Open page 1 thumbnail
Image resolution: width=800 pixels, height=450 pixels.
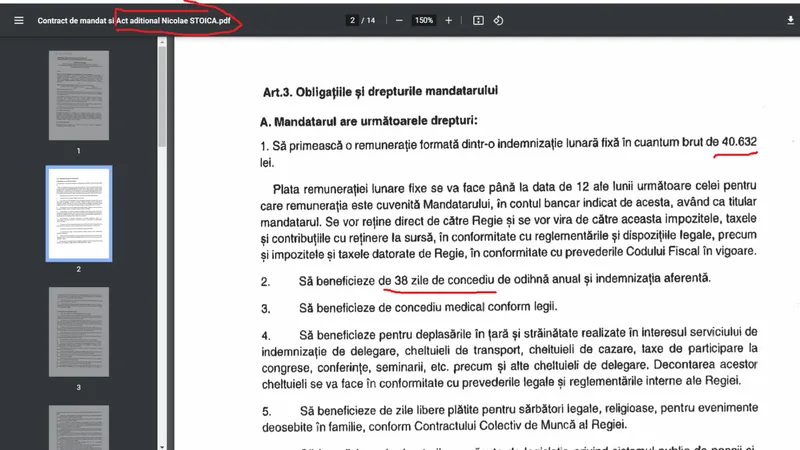pos(79,95)
